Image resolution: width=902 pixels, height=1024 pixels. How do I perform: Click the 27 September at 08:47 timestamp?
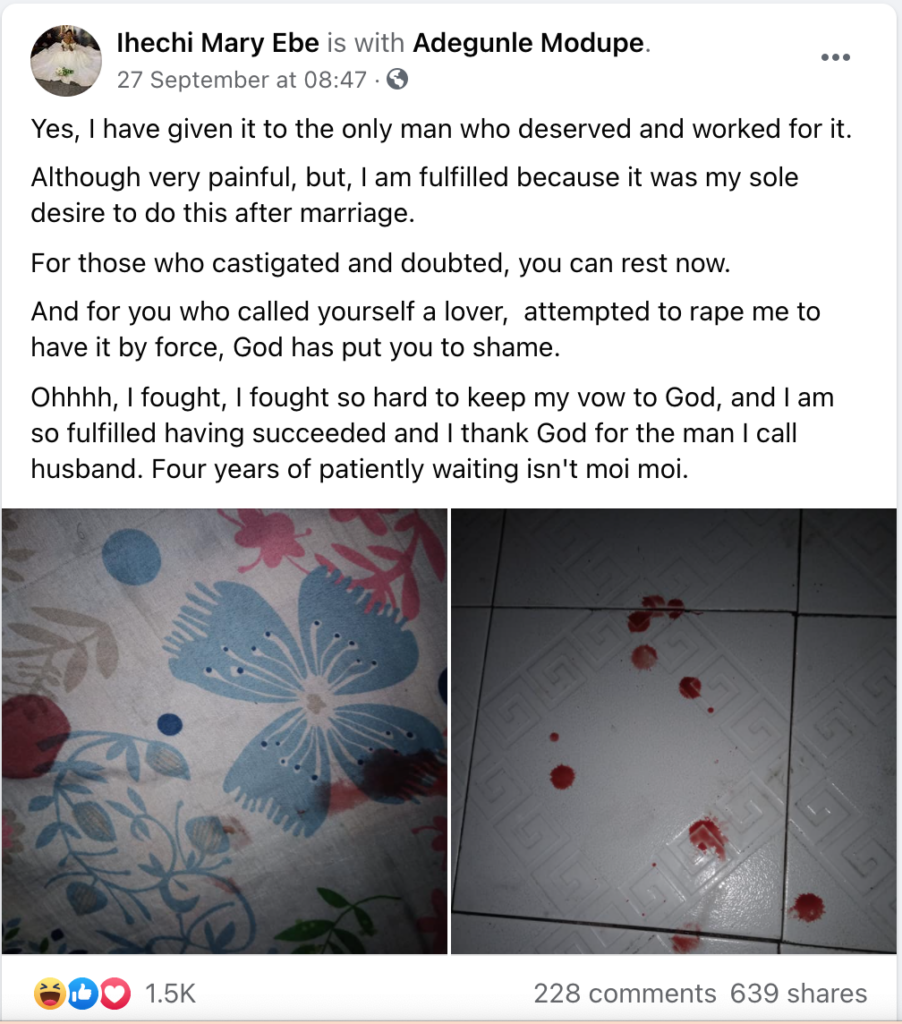tap(242, 80)
